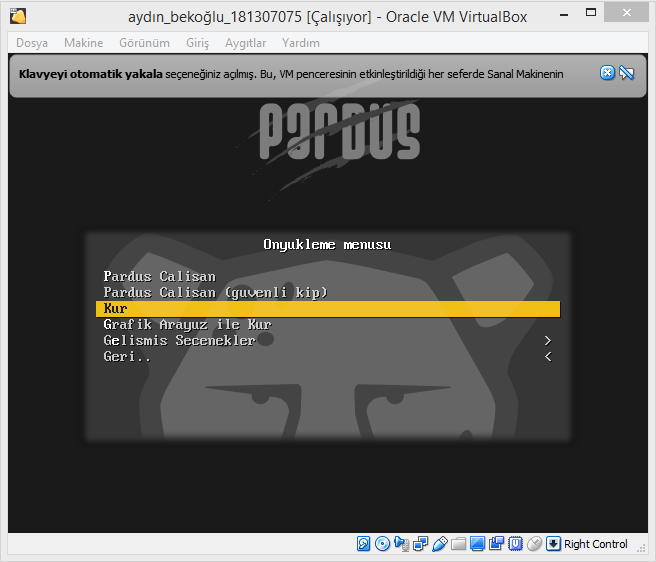Click the Klavyeyi otomatik yakala notification text
The height and width of the screenshot is (562, 656).
tap(291, 74)
